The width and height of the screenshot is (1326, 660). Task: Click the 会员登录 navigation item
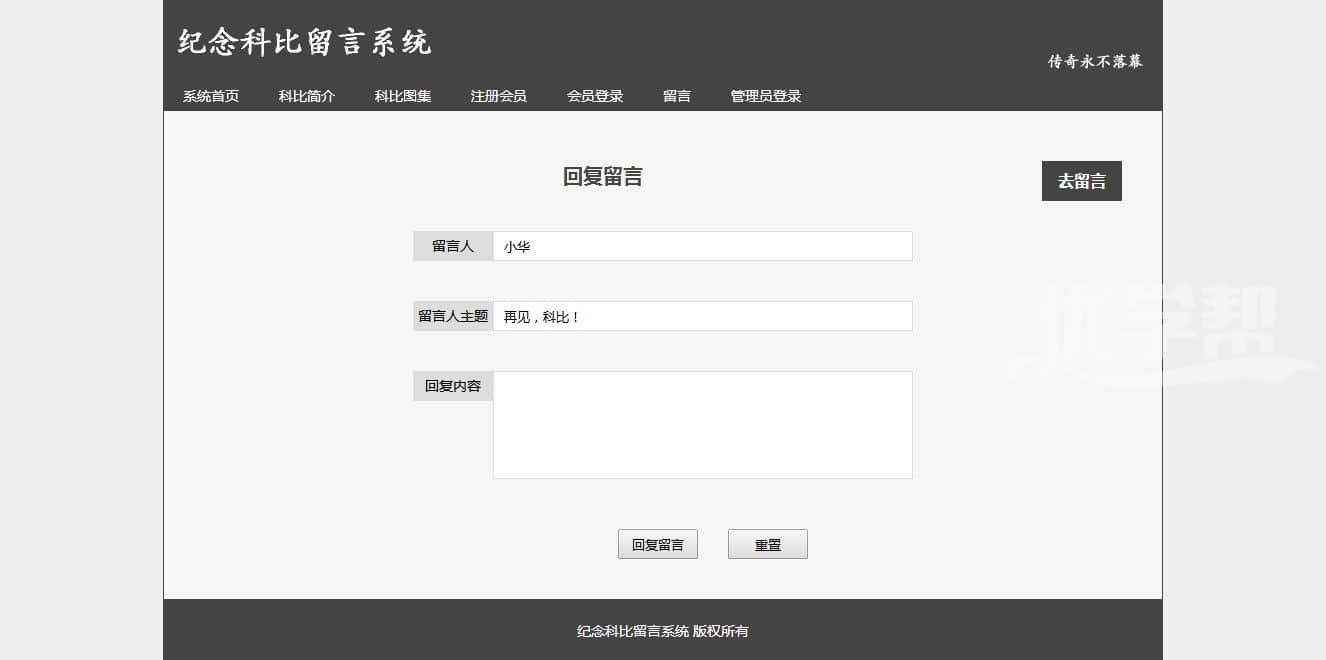[x=595, y=96]
